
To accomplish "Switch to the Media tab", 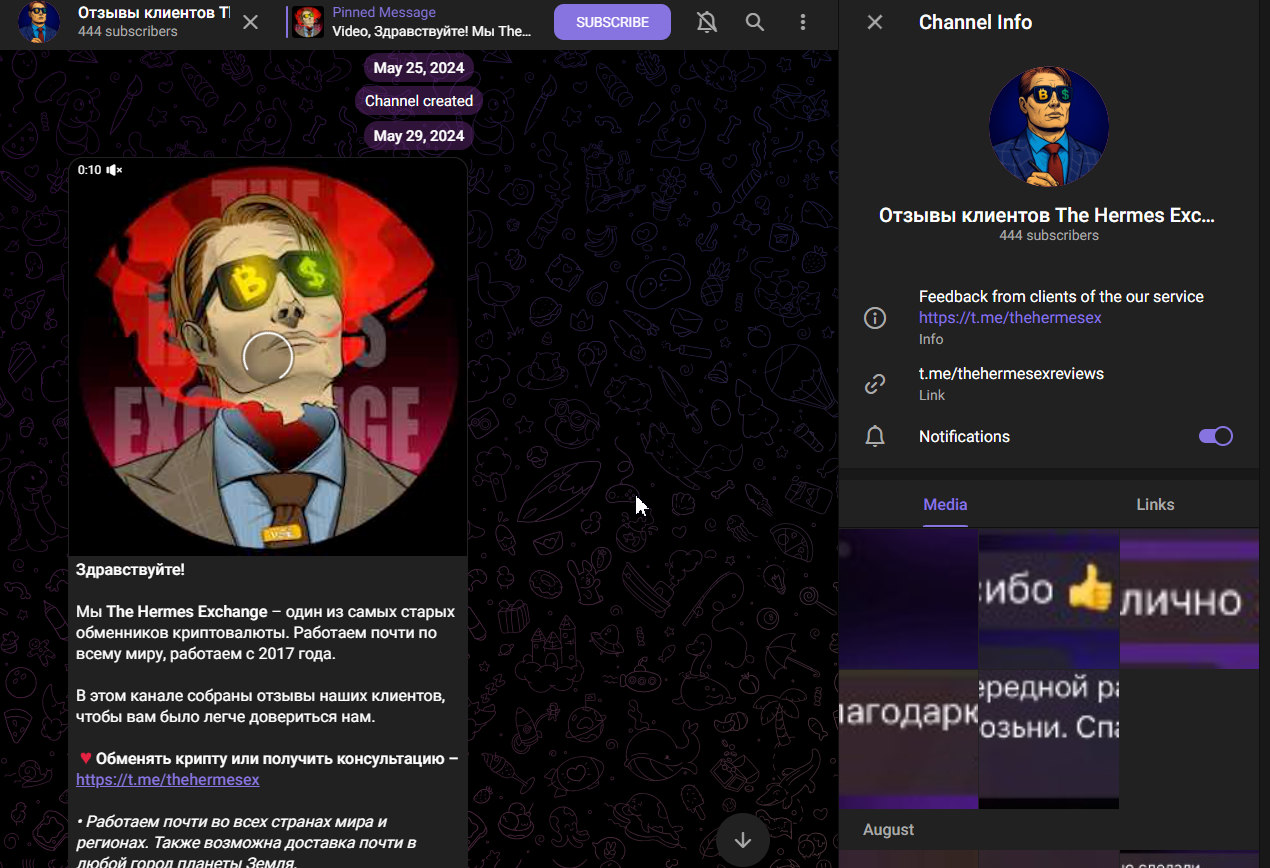I will (x=945, y=505).
